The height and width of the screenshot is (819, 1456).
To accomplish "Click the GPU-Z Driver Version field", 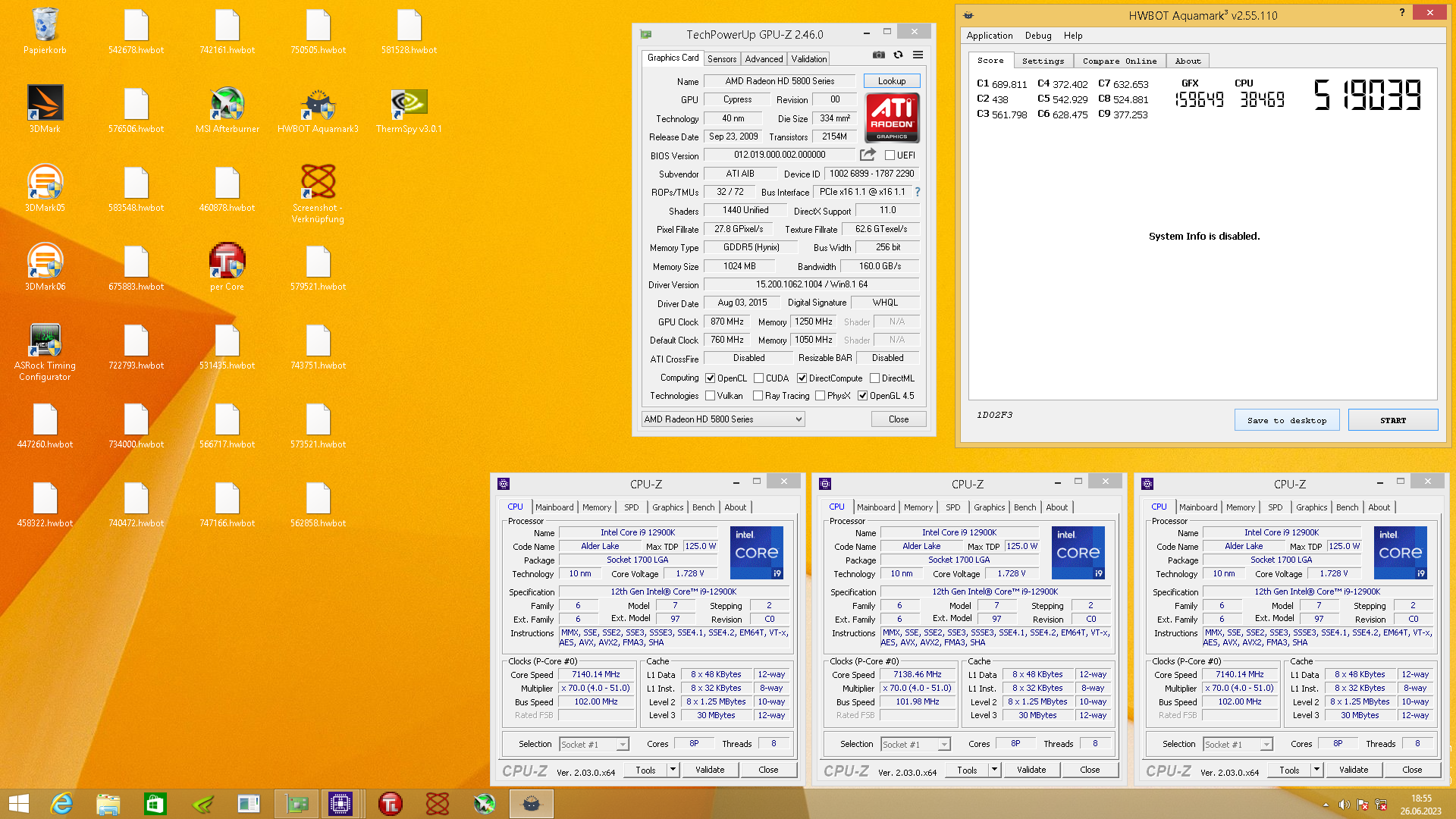I will tap(811, 284).
